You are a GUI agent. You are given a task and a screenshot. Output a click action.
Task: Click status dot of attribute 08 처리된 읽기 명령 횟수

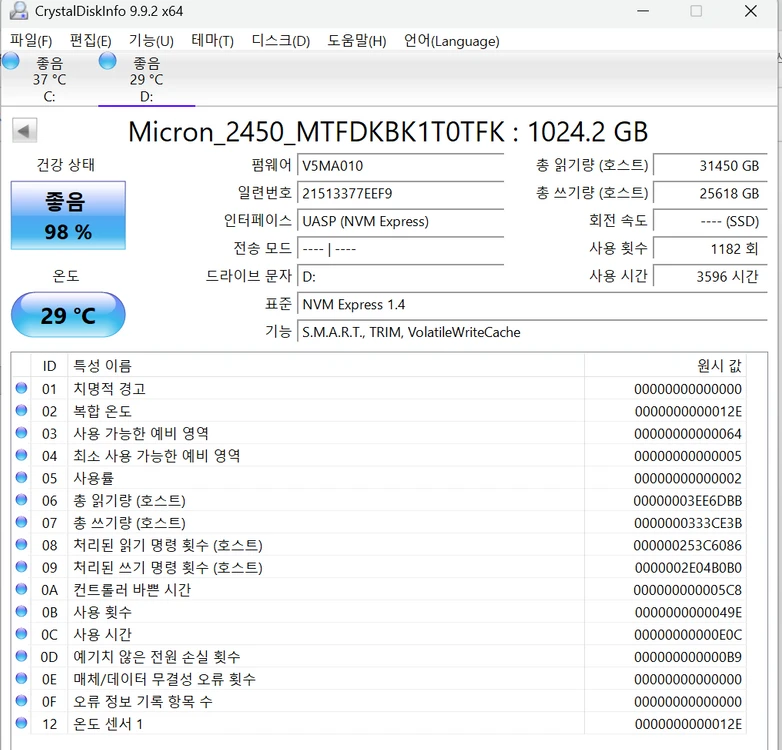[x=21, y=545]
